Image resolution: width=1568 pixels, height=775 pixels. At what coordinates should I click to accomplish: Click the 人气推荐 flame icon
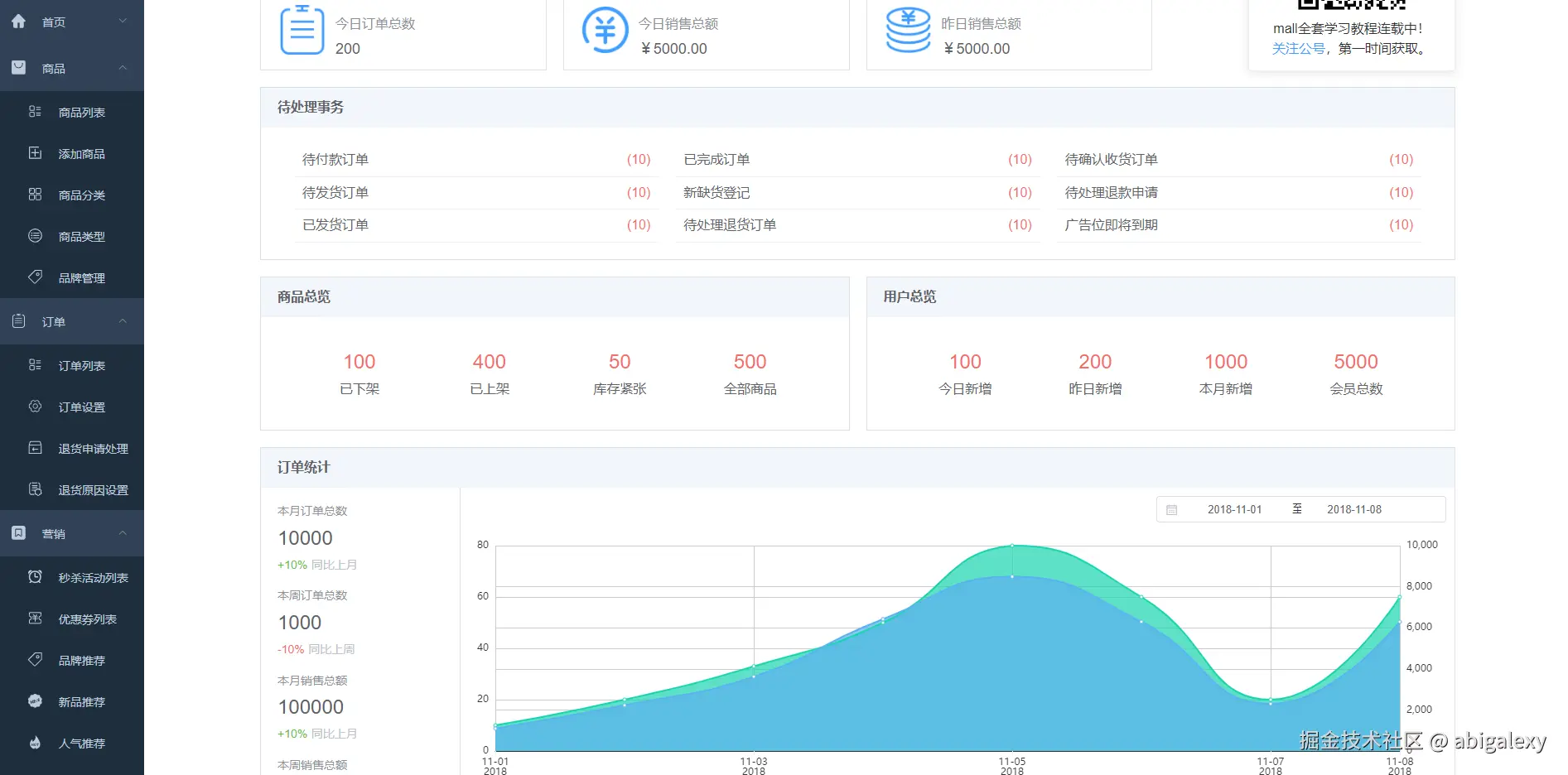coord(35,743)
